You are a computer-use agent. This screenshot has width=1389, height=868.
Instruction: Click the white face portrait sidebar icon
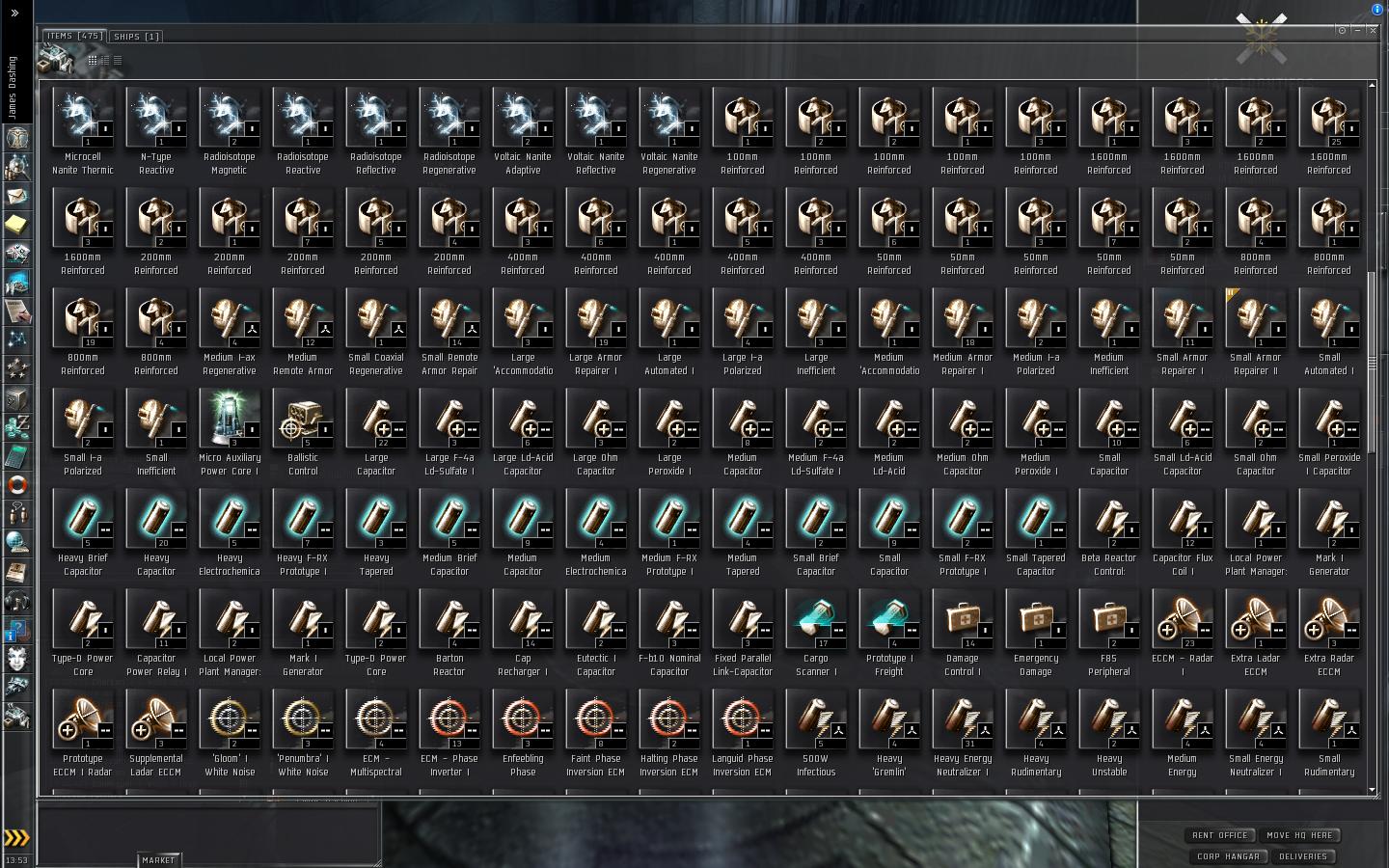coord(16,659)
